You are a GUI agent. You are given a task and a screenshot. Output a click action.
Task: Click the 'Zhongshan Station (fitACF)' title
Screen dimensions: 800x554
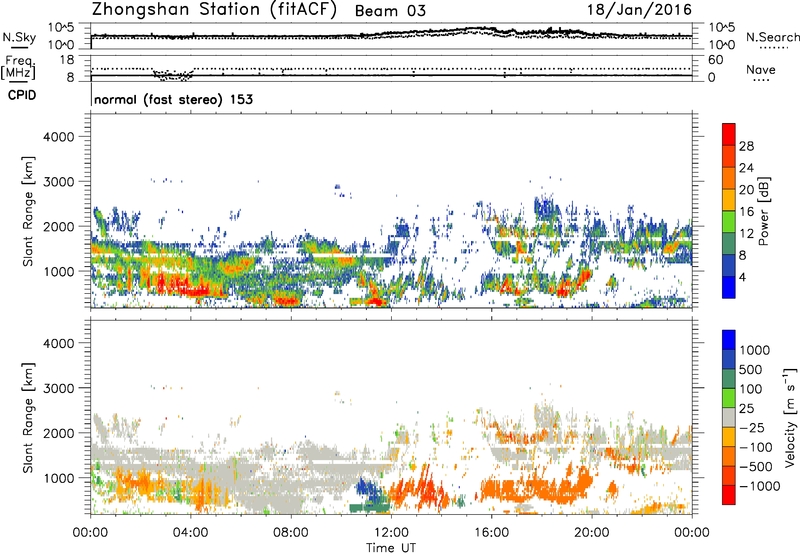click(214, 9)
